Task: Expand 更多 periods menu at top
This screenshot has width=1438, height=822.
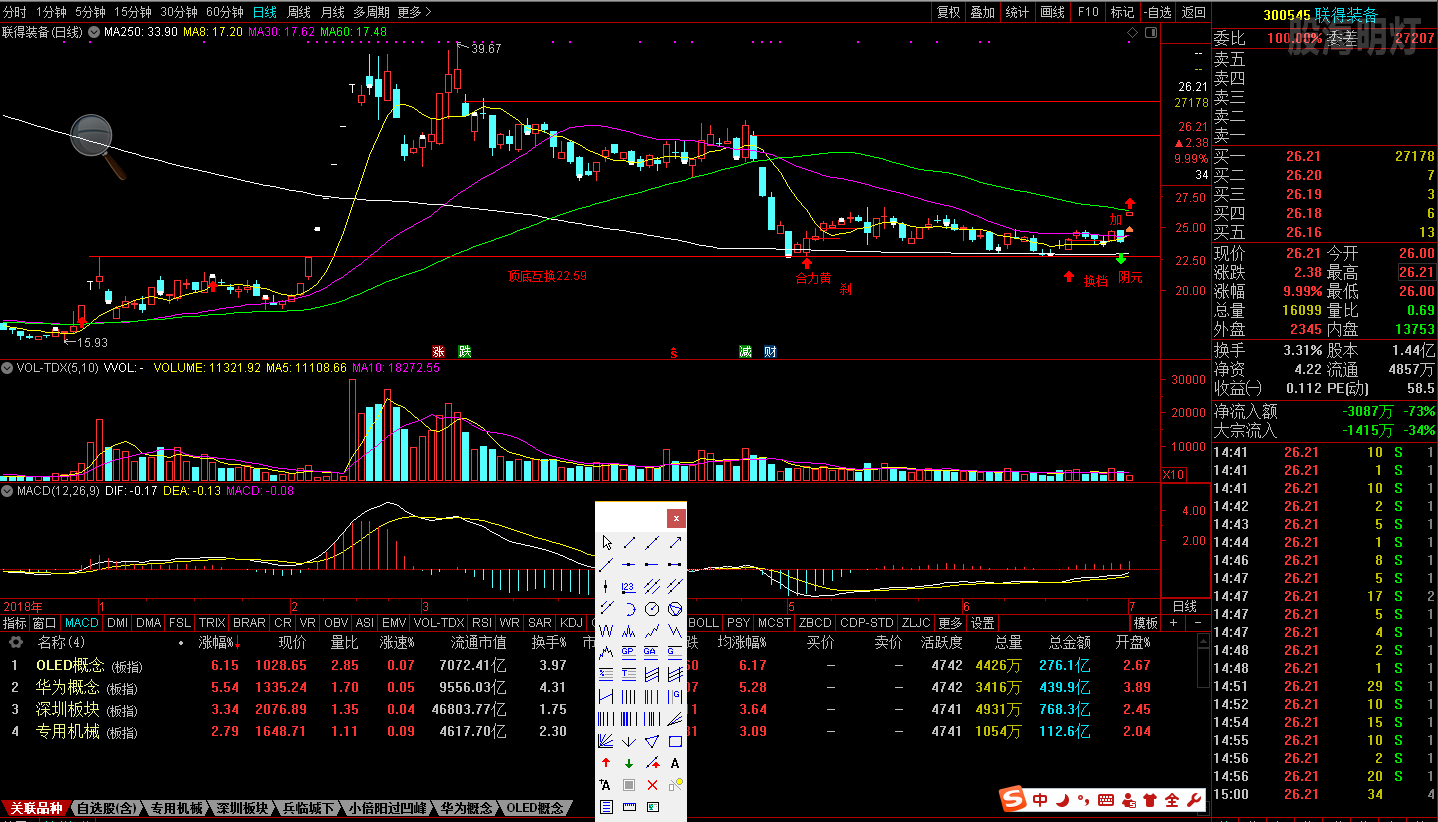Action: pos(414,12)
